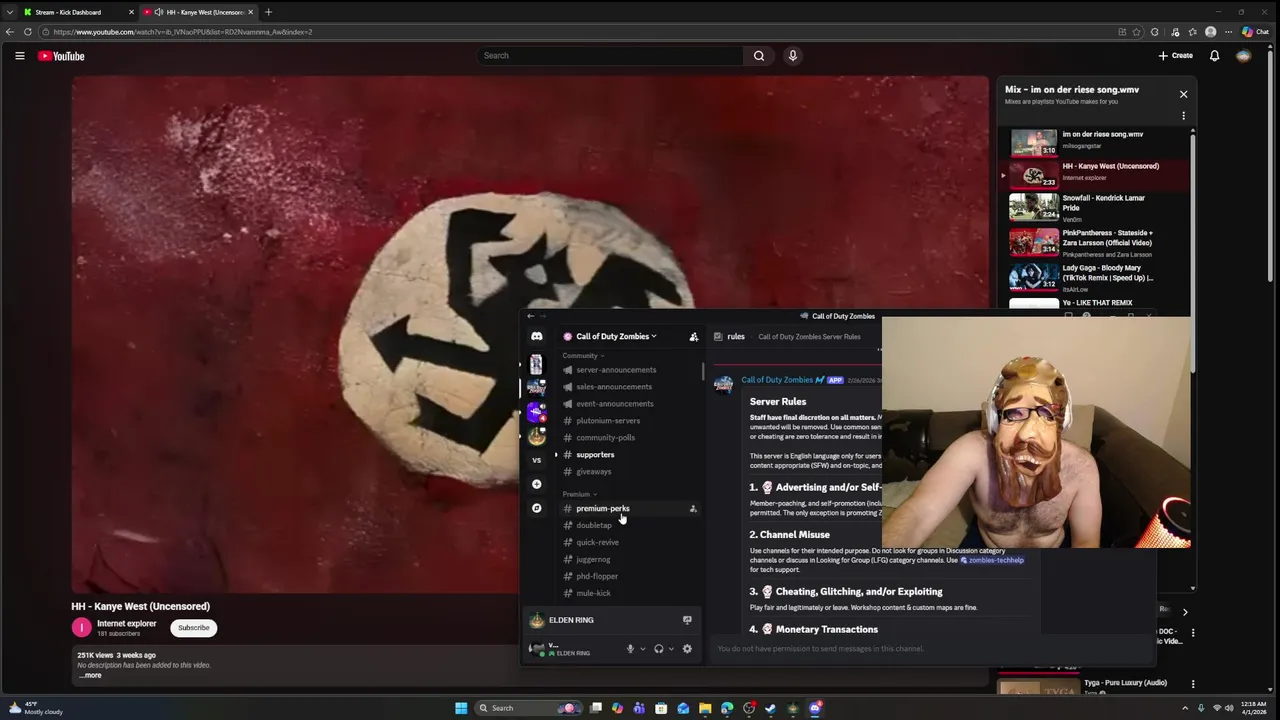Start voice search with the microphone icon
This screenshot has width=1280, height=720.
[793, 56]
